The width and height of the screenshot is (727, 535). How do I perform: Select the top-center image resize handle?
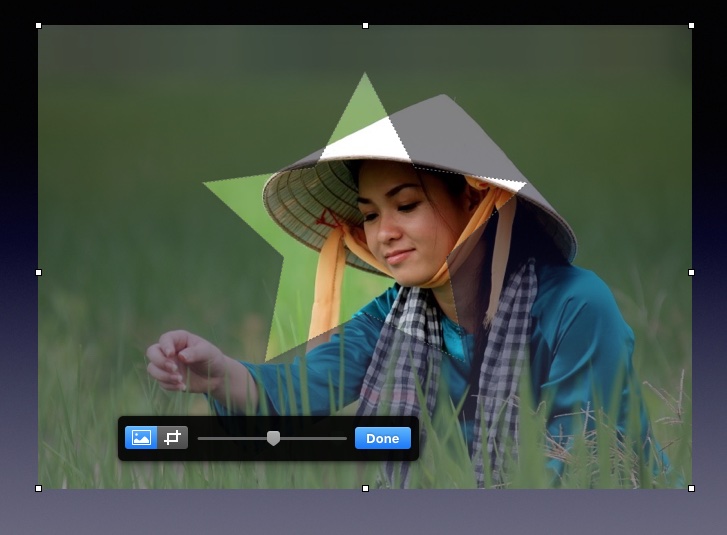[365, 25]
